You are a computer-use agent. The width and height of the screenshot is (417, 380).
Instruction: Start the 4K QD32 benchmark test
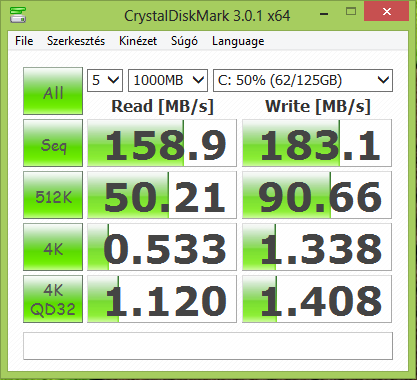coord(53,299)
